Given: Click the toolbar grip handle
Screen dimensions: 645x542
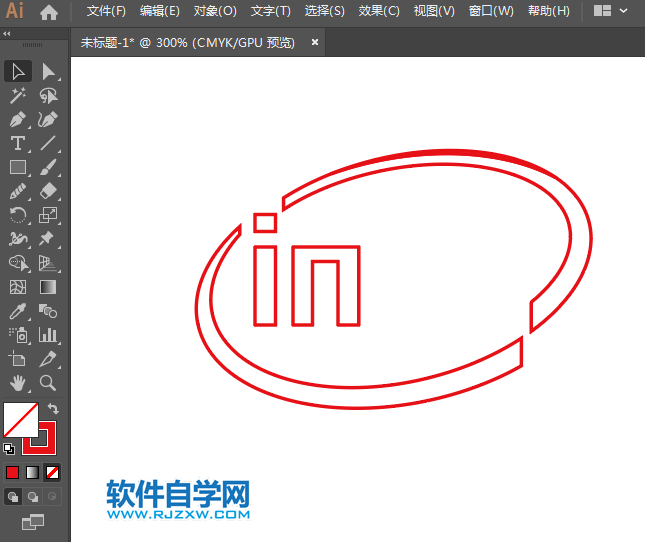Looking at the screenshot, I should point(32,44).
